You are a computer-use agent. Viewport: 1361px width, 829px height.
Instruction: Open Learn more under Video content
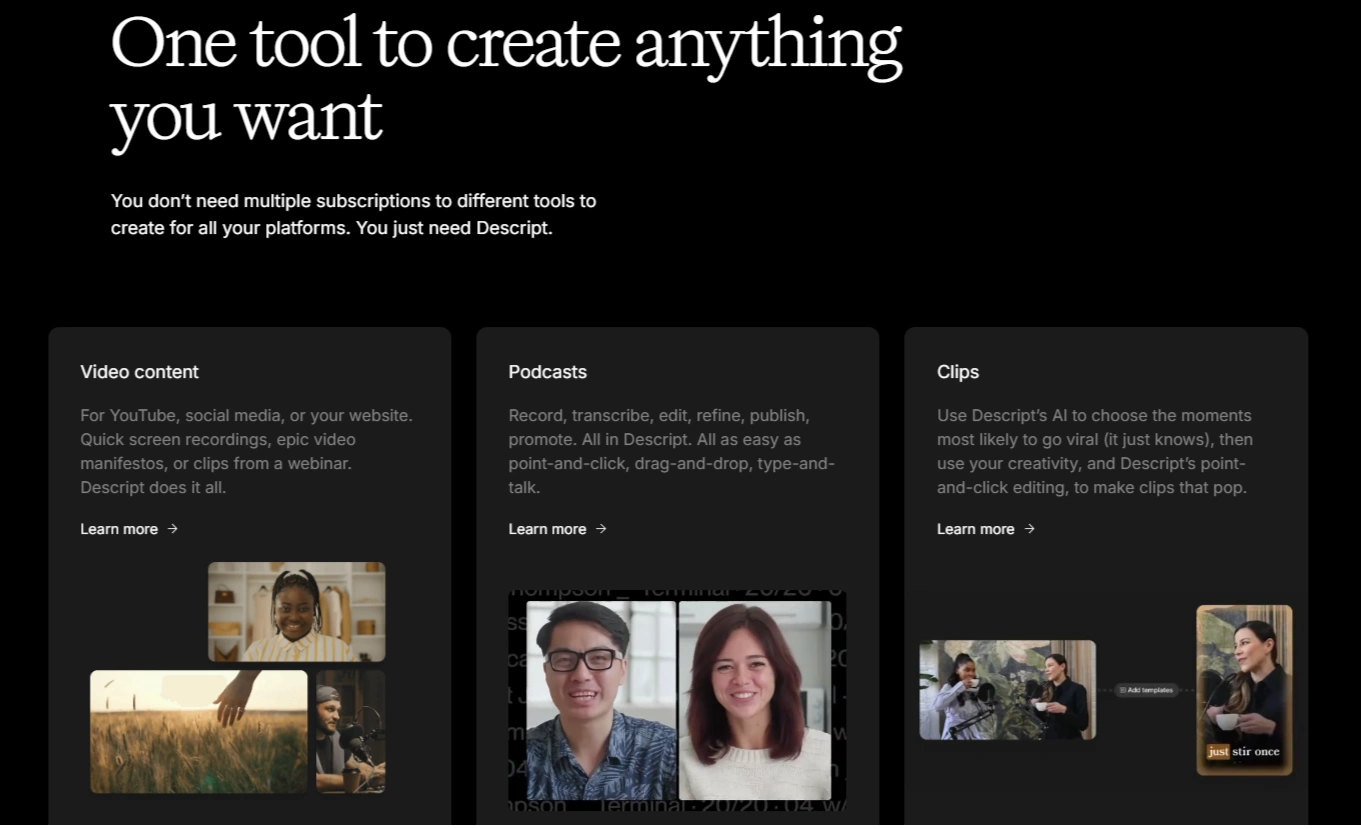click(129, 529)
